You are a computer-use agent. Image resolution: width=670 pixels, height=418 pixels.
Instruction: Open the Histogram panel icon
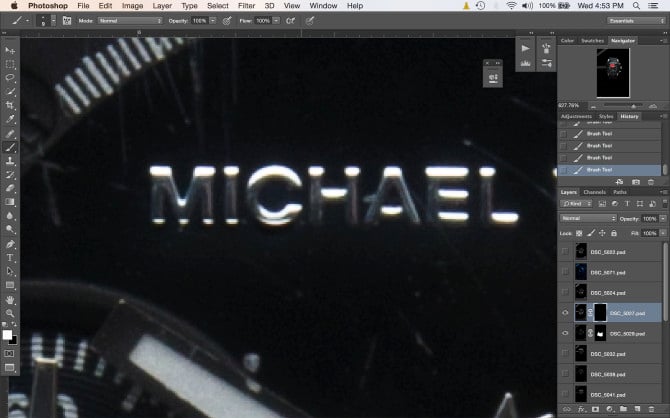click(x=525, y=63)
